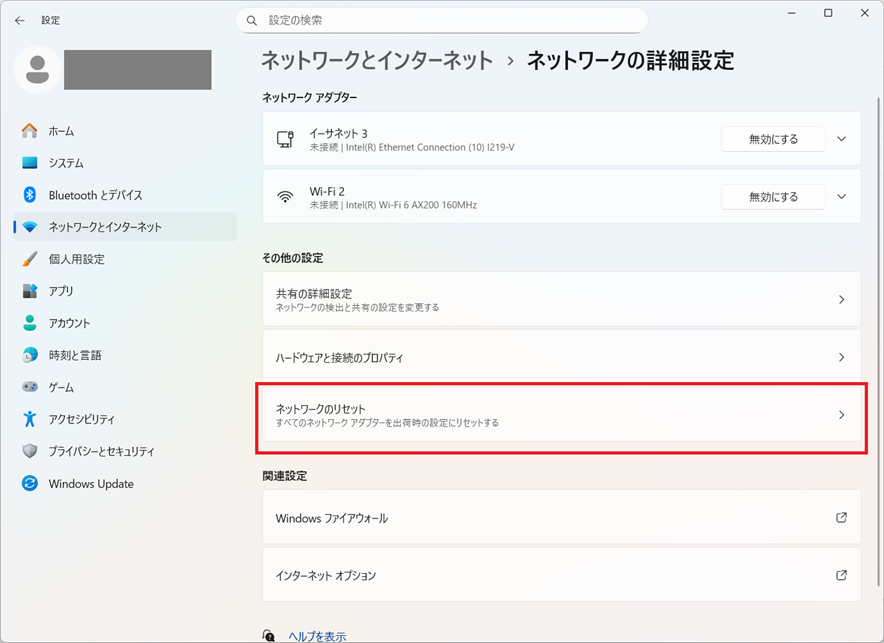Open Windows ファイアウォール external link
Viewport: 884px width, 643px height.
pyautogui.click(x=561, y=518)
